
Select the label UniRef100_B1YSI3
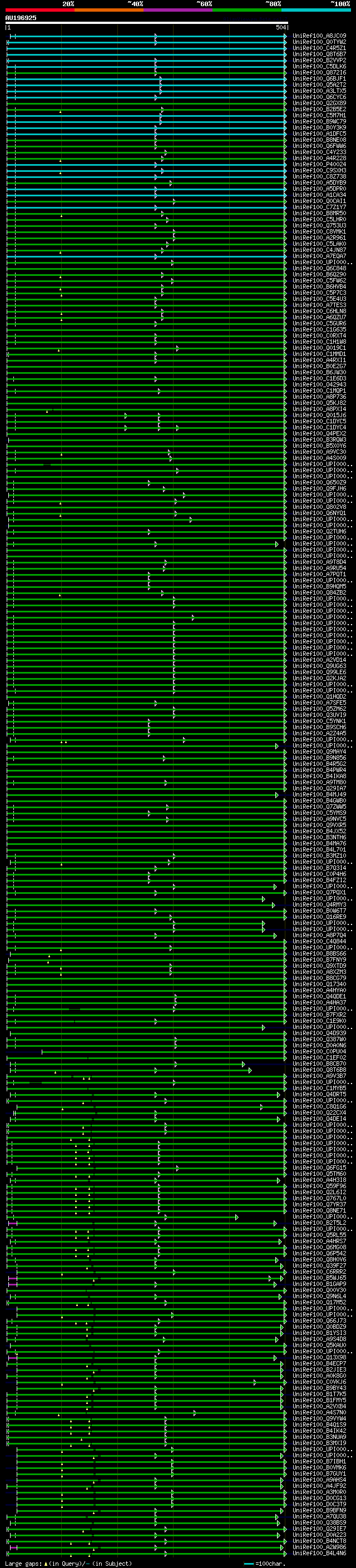coord(319,1333)
